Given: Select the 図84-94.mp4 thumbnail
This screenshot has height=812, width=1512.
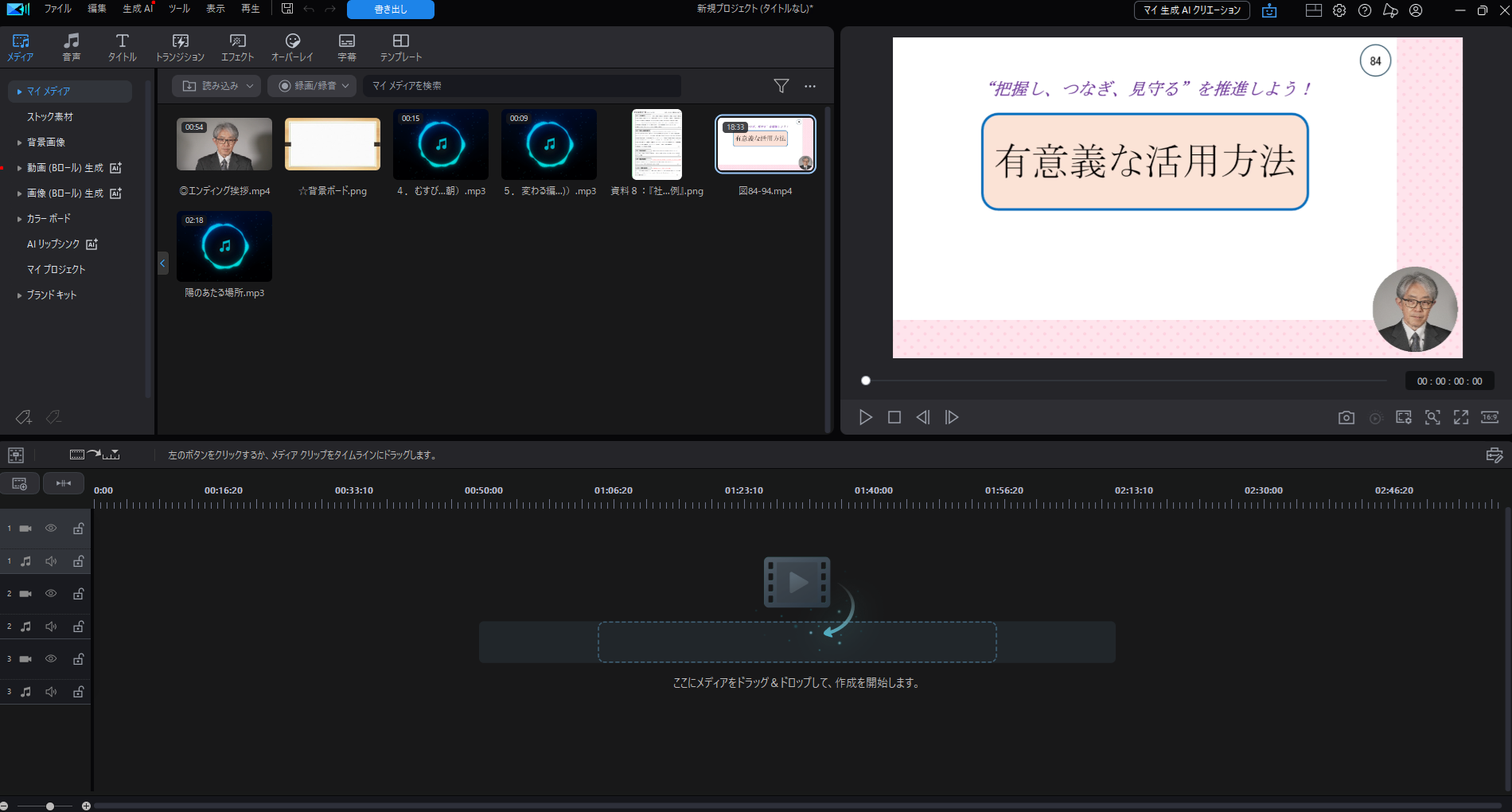Looking at the screenshot, I should click(x=765, y=144).
